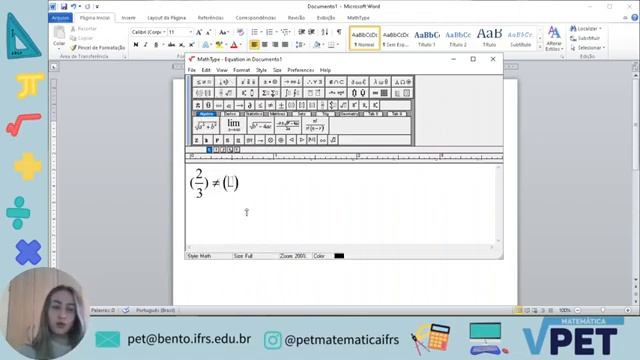Toggle subscript formatting in Word ribbon
640x360 pixels.
tap(182, 44)
